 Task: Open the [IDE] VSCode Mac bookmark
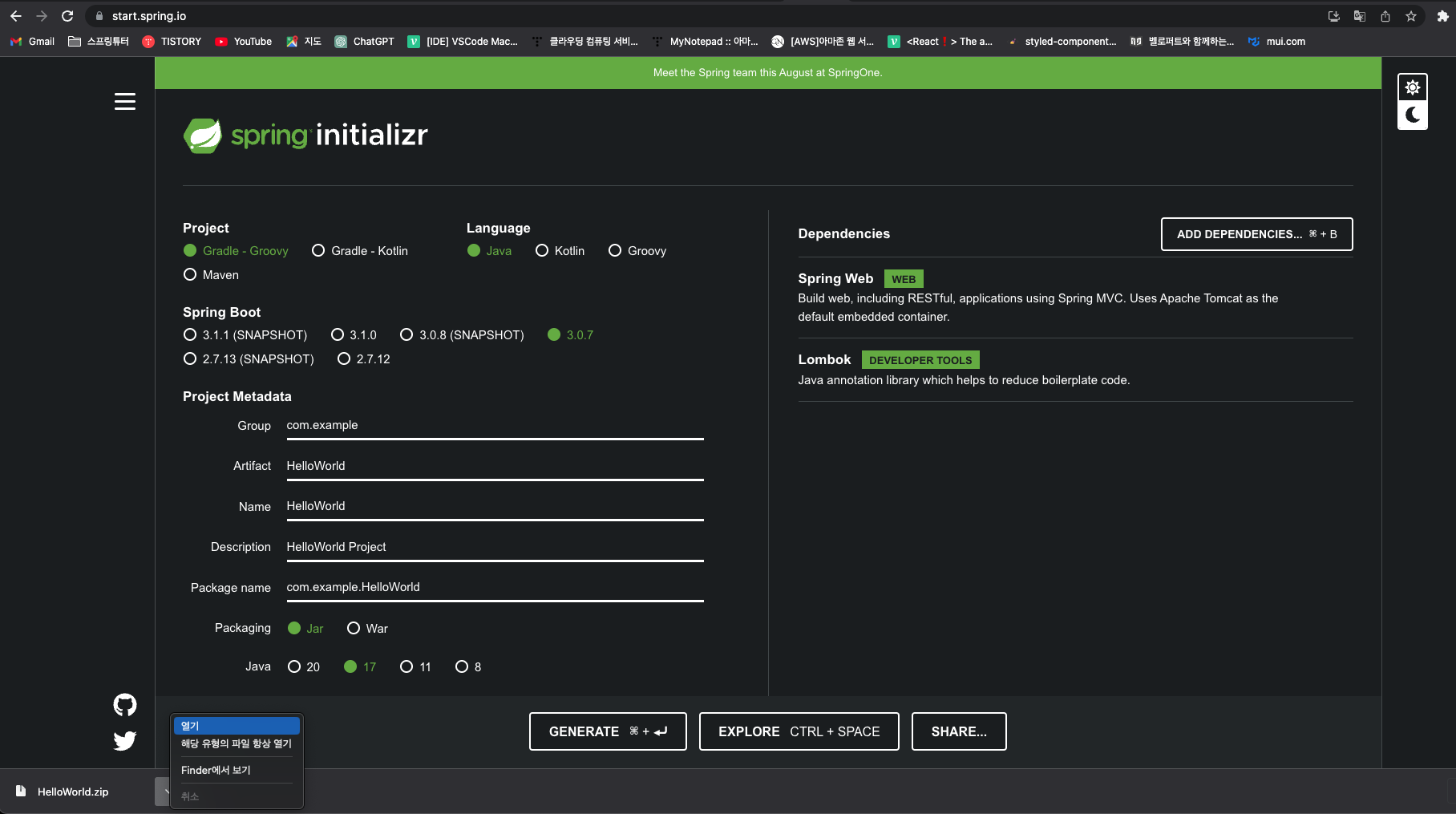[x=463, y=42]
